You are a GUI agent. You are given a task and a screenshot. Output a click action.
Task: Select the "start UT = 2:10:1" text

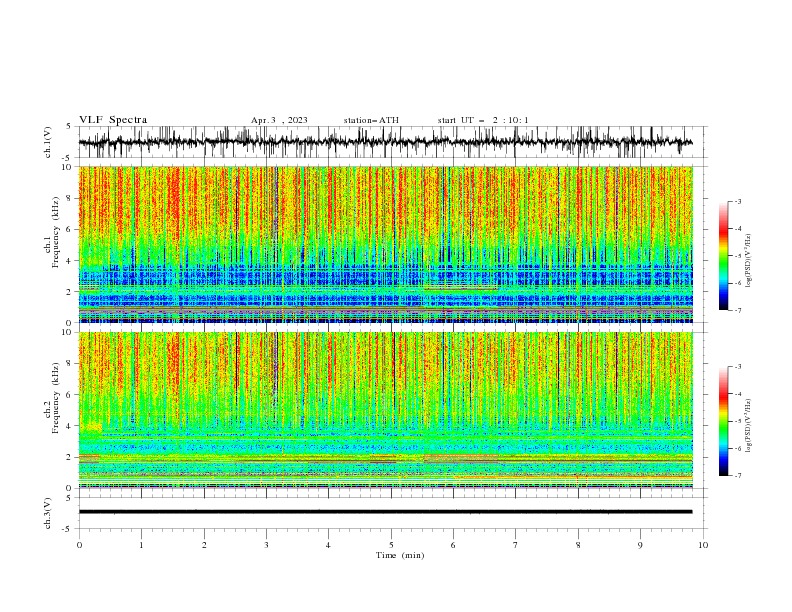[483, 120]
